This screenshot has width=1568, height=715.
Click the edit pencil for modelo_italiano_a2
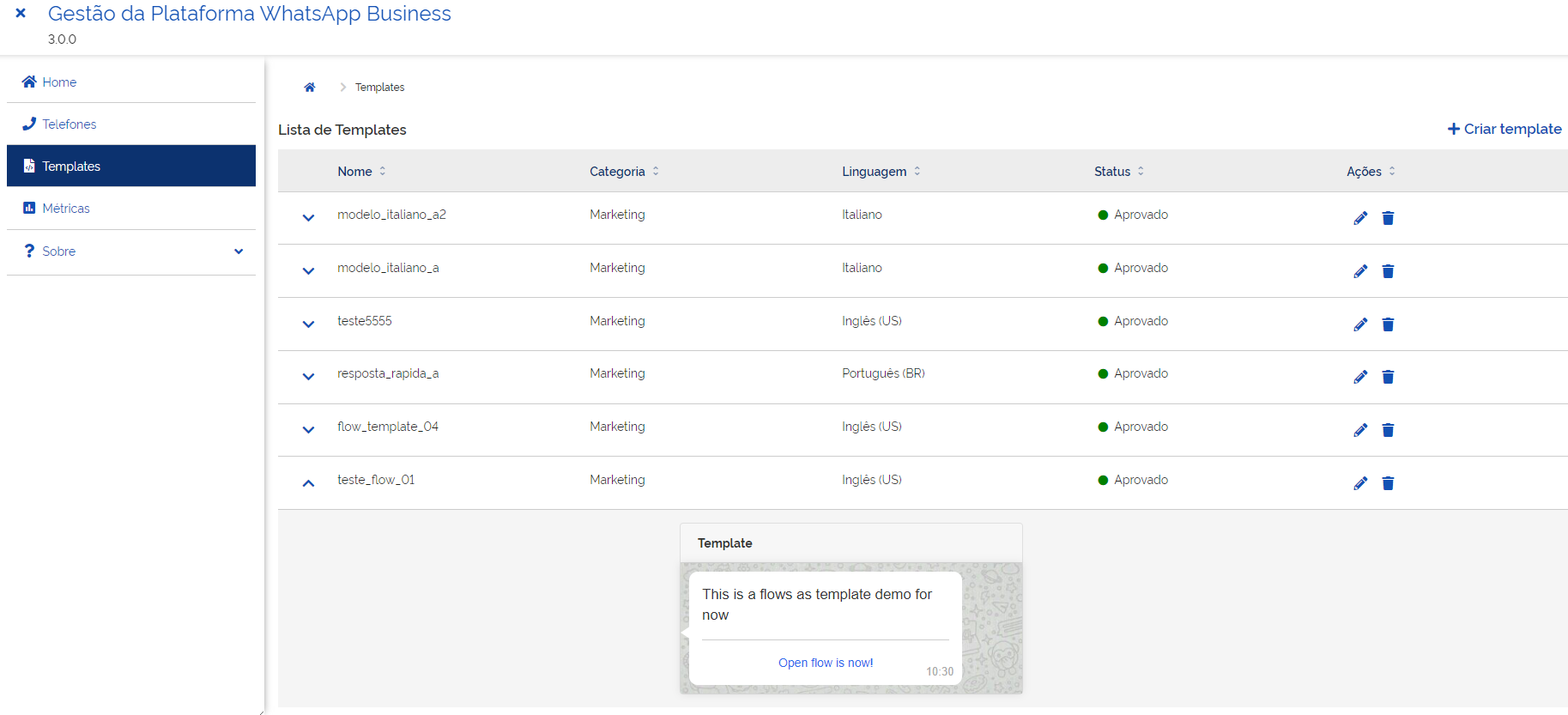point(1360,218)
